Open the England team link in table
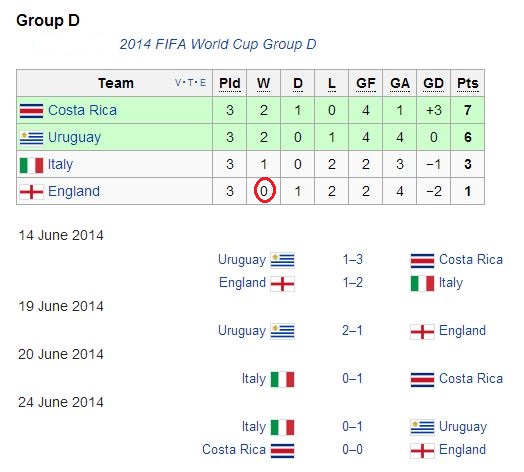 (74, 191)
